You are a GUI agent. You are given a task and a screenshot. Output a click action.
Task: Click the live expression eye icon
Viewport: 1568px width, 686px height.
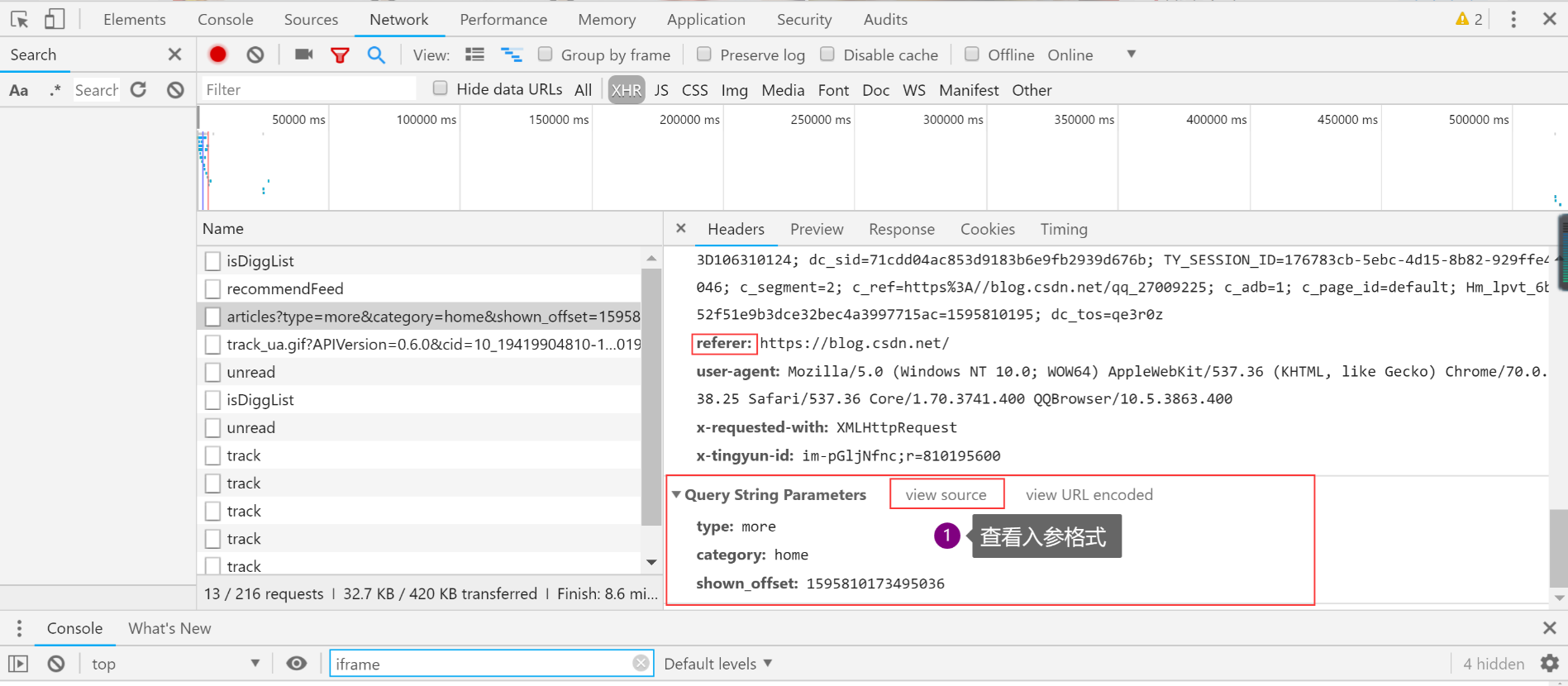tap(297, 664)
